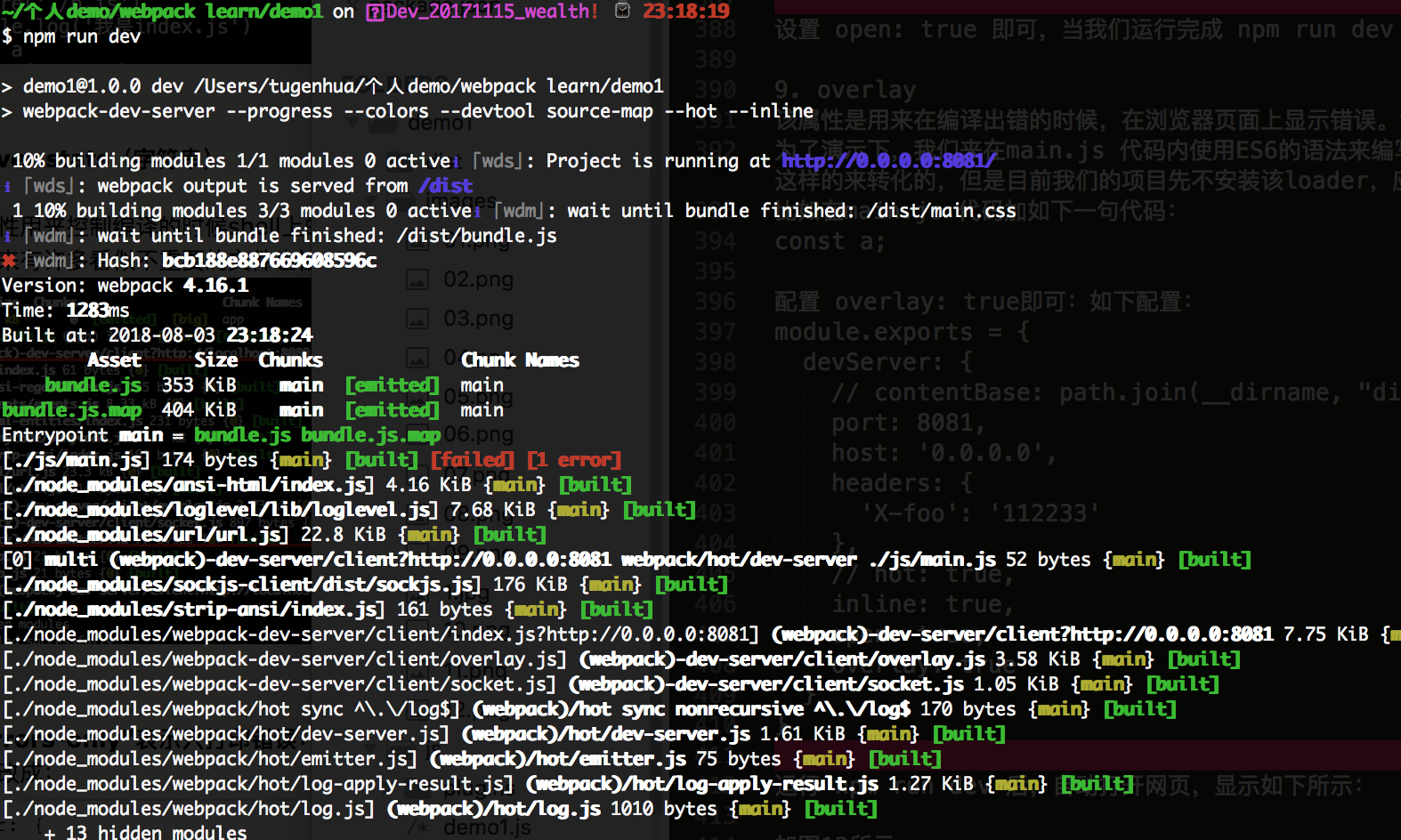Click "host: '0.0.0.0'," in background editor
Screen dimensions: 1401x840
[943, 453]
